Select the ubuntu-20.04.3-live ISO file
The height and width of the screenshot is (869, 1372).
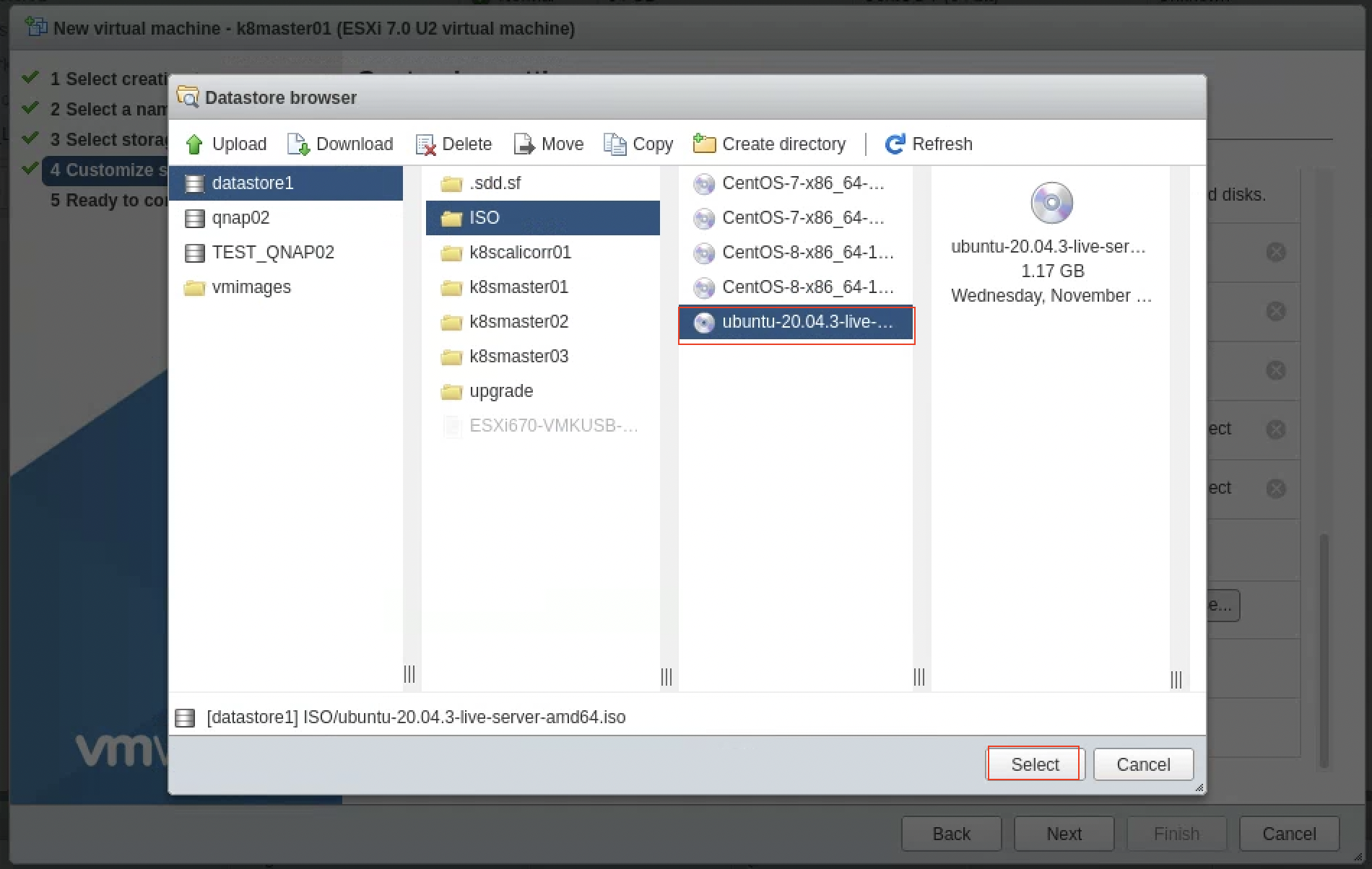point(796,322)
